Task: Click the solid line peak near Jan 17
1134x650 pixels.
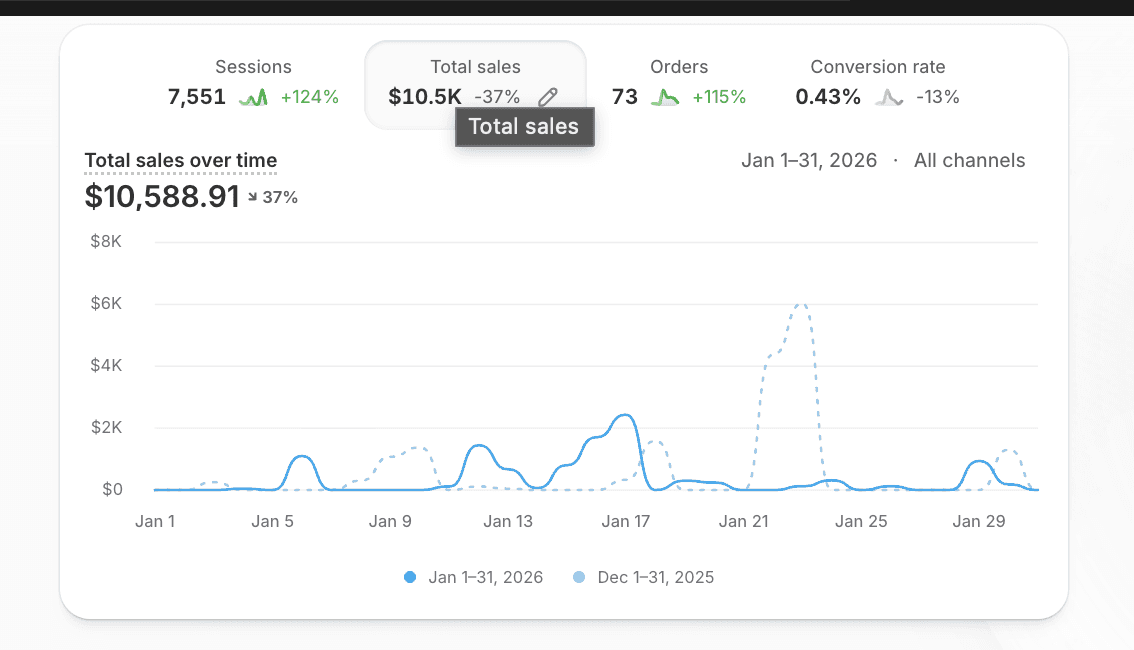Action: (625, 416)
